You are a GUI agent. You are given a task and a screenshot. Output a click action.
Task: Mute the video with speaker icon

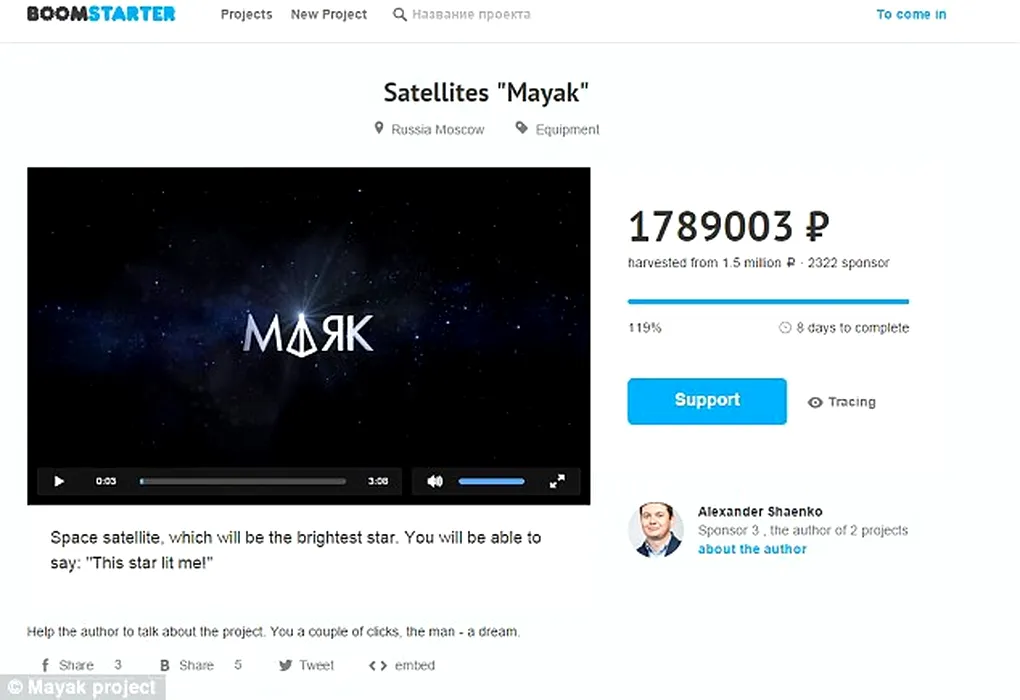[x=435, y=481]
